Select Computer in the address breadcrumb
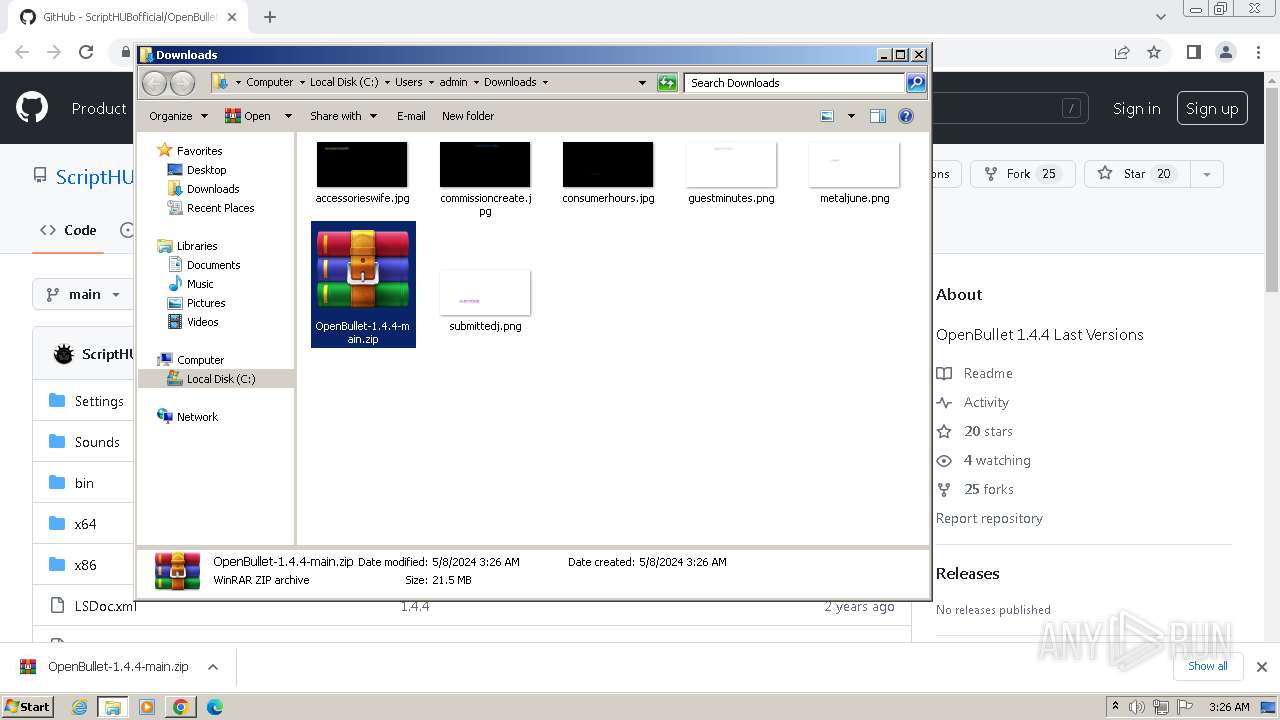This screenshot has width=1280, height=720. pyautogui.click(x=270, y=83)
